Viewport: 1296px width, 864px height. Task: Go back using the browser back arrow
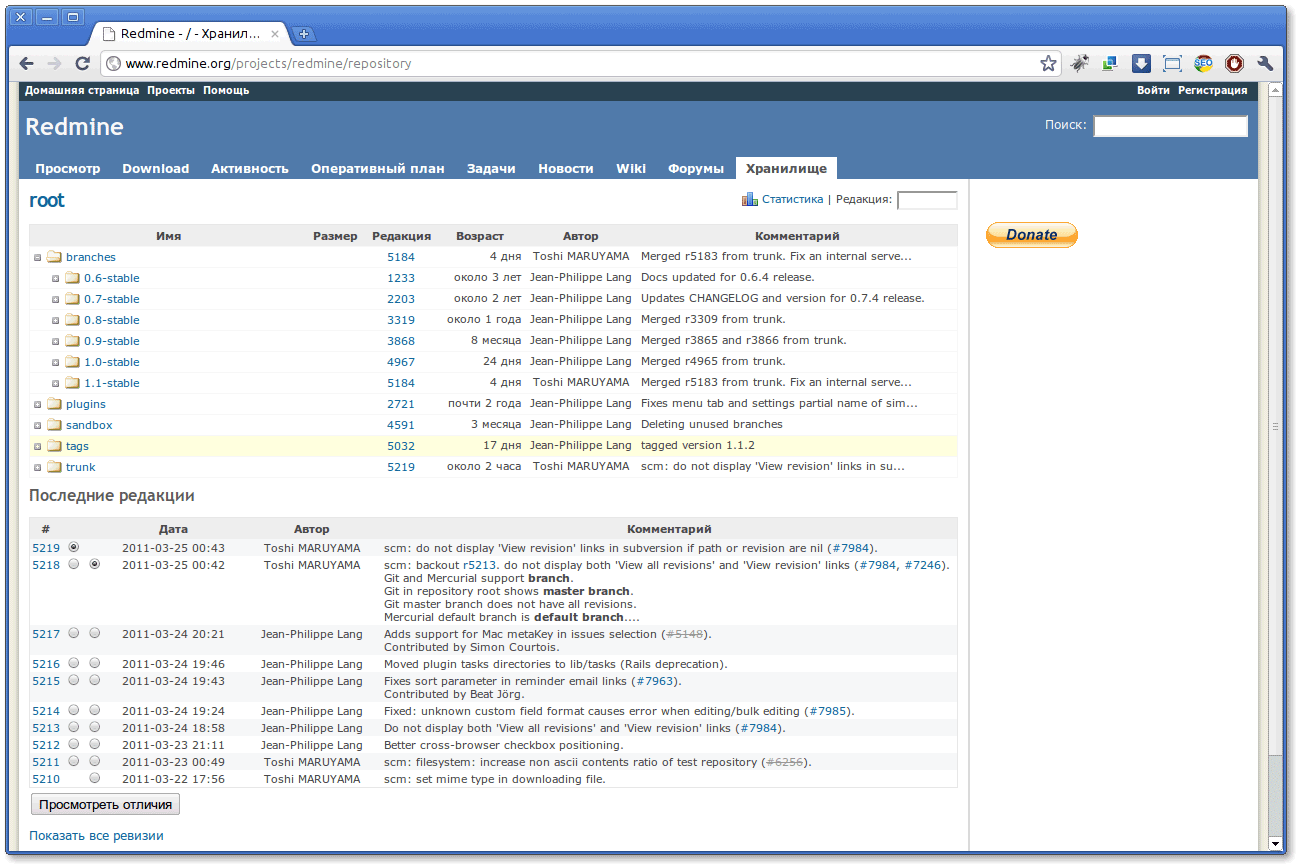[x=27, y=63]
